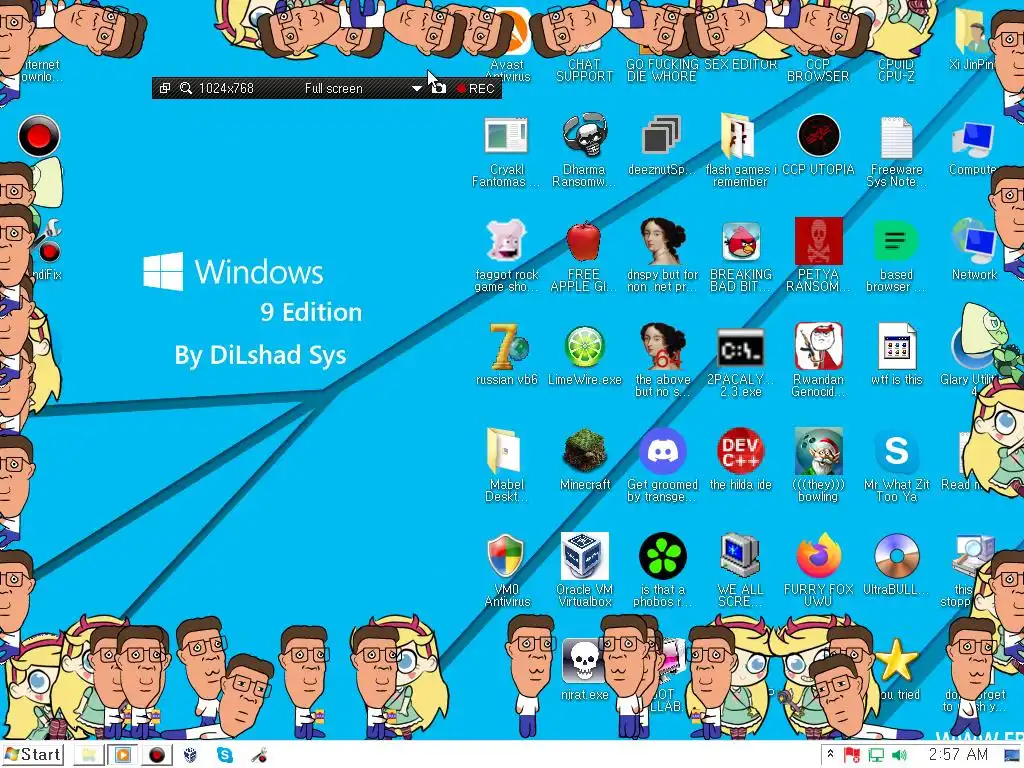Screen dimensions: 1024x768
Task: Open the njrat.exe skull icon
Action: (583, 661)
